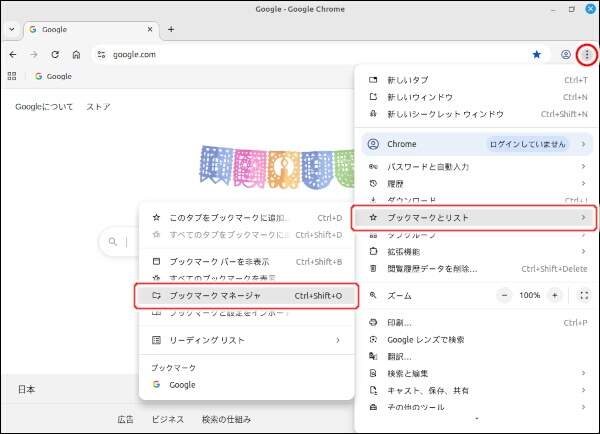Select the Google tab
The width and height of the screenshot is (600, 434).
point(91,29)
